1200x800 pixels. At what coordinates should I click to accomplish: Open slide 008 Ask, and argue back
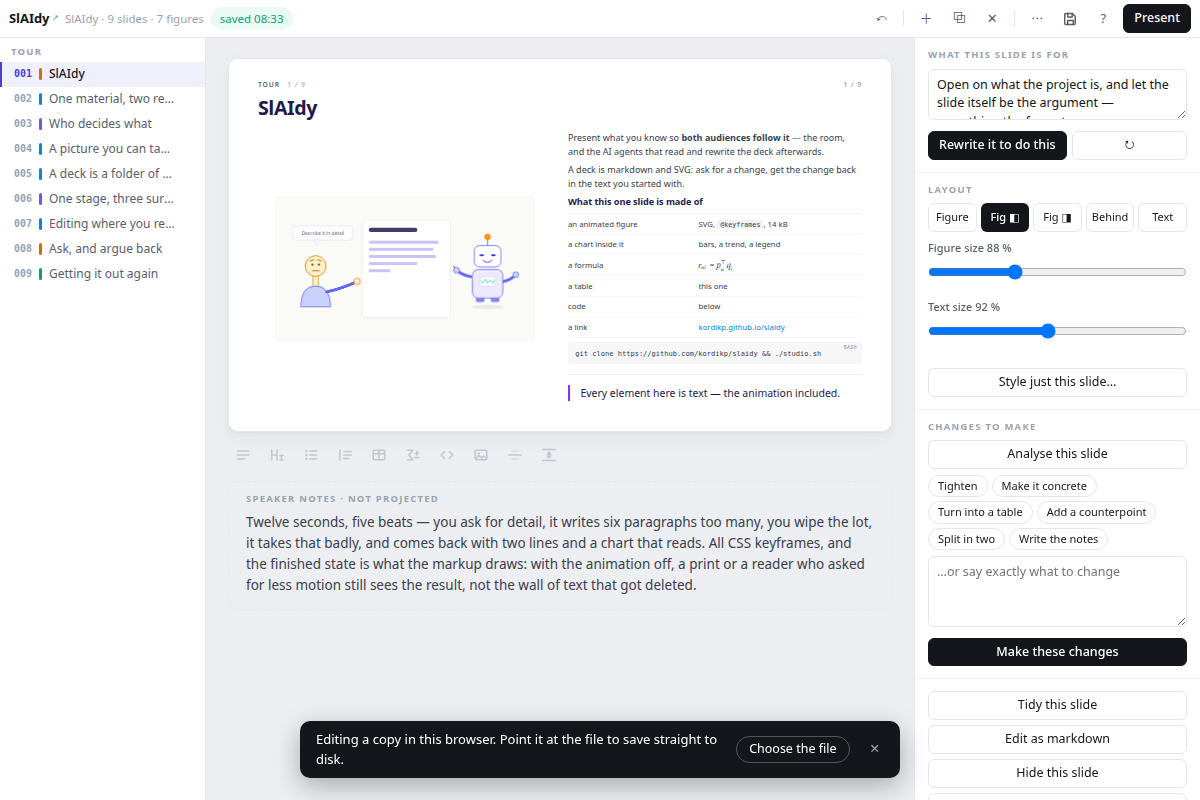tap(102, 249)
